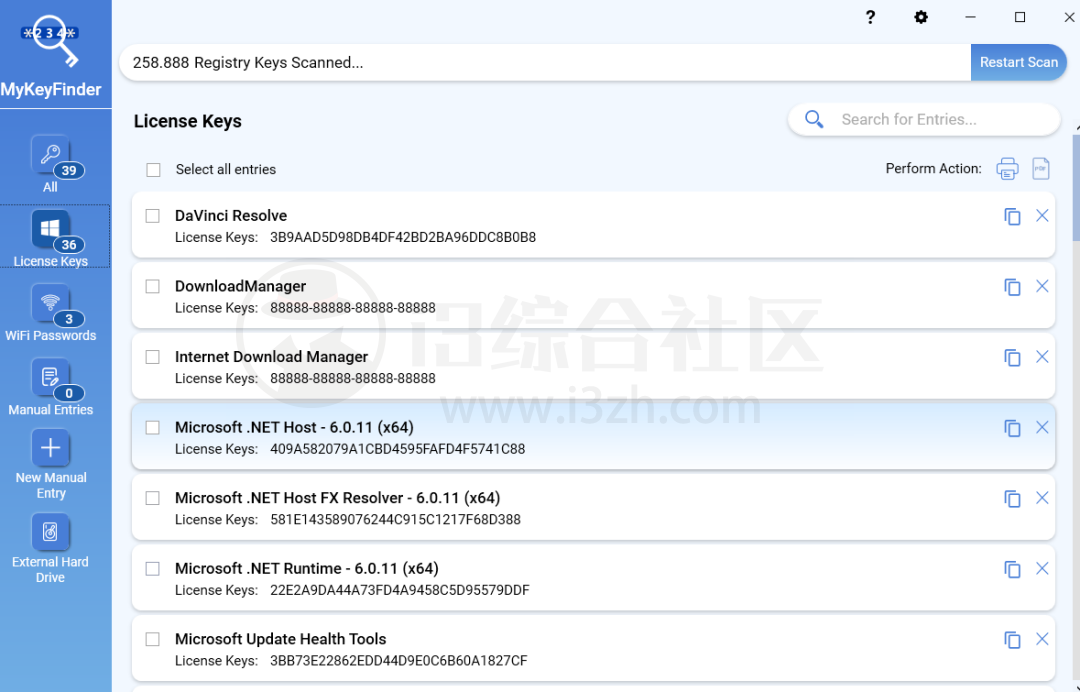Viewport: 1080px width, 692px height.
Task: Click Microsoft .NET Host FX Resolver title
Action: pos(338,498)
